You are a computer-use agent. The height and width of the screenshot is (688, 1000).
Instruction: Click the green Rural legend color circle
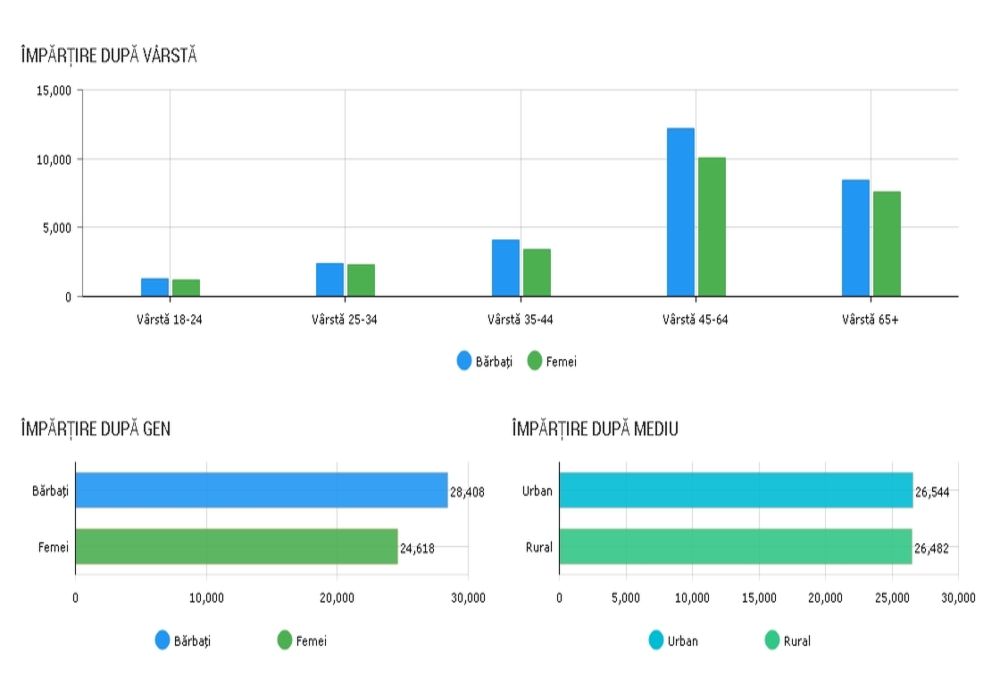coord(772,641)
